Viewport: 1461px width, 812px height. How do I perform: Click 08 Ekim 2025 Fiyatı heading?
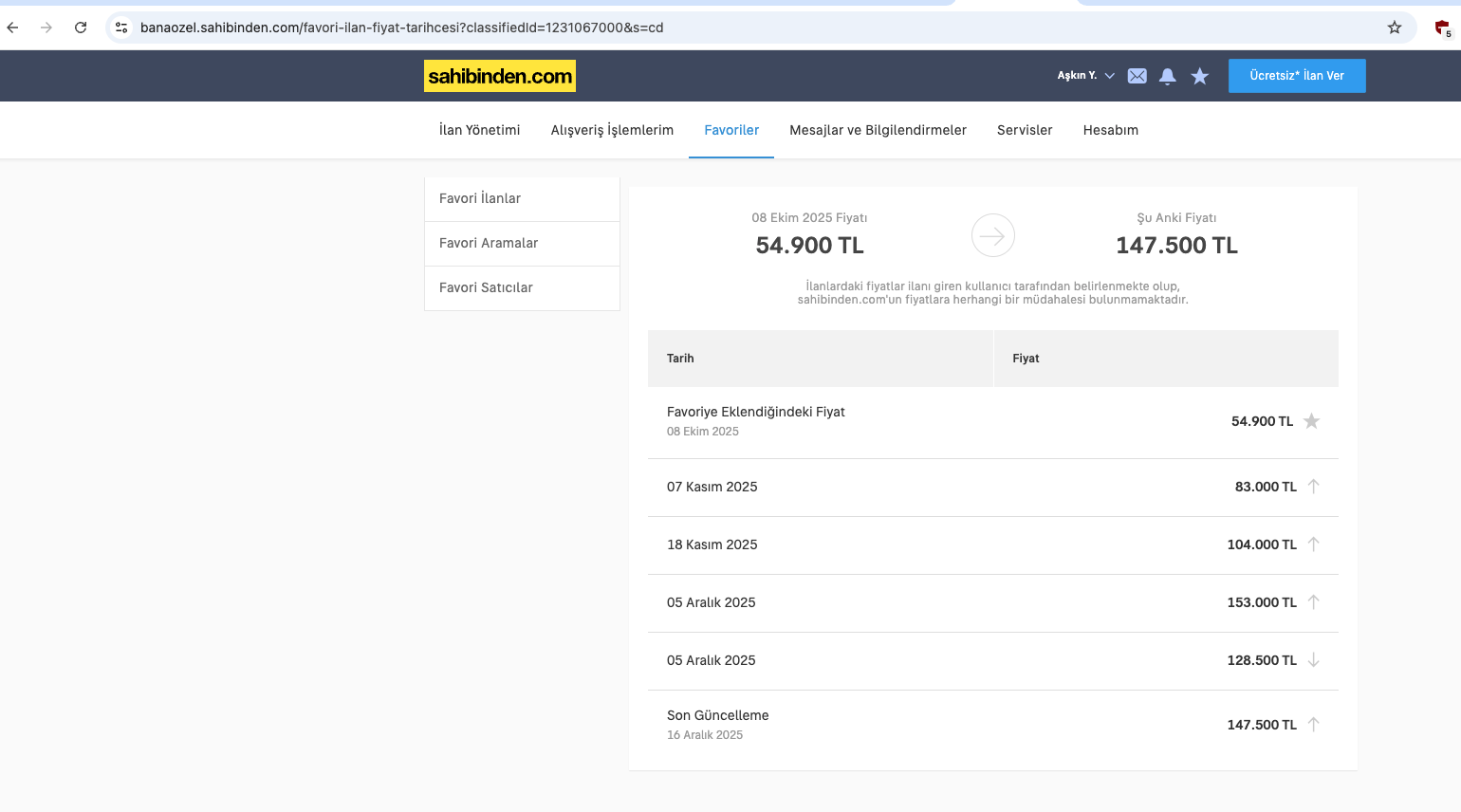click(x=809, y=218)
